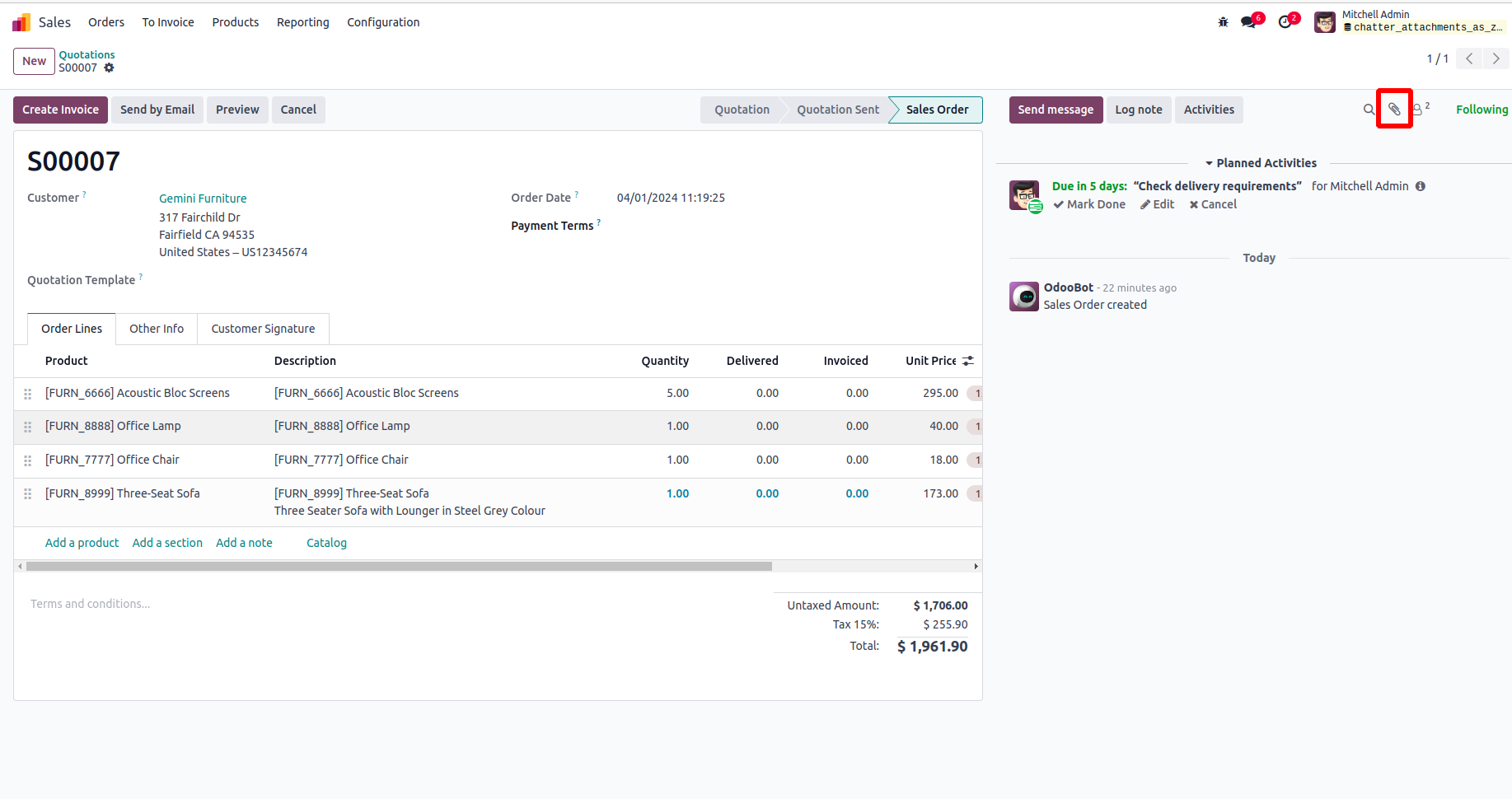Screen dimensions: 1512x799
Task: Open the conversations messages icon
Action: (1249, 22)
